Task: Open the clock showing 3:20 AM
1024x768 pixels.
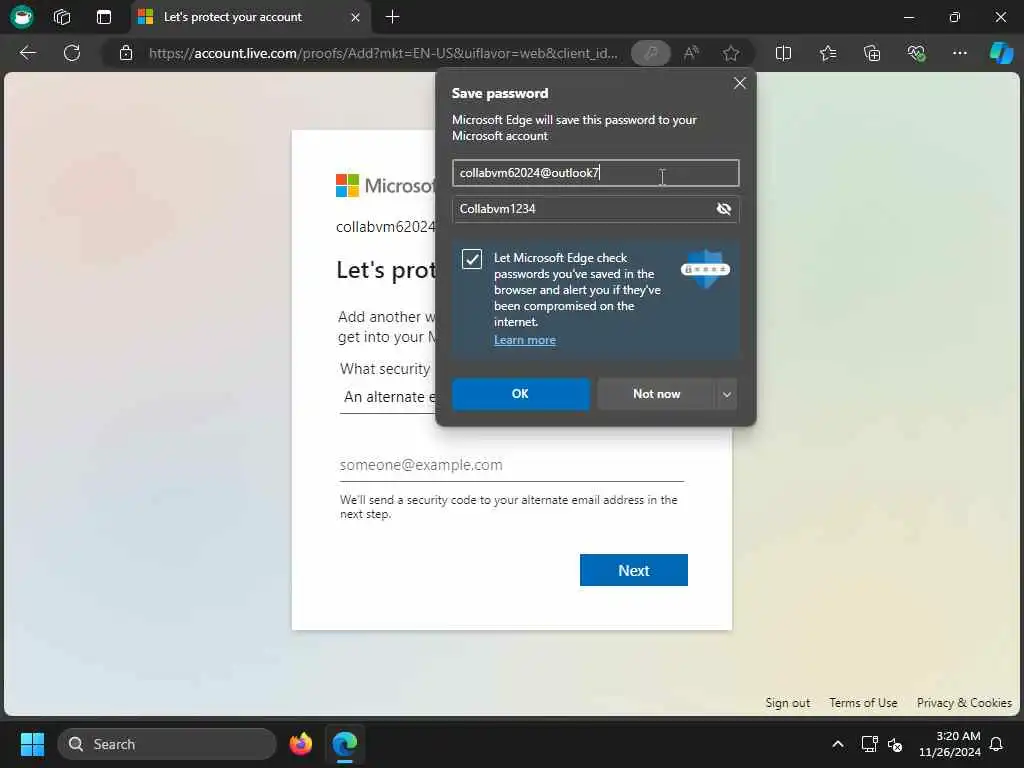Action: [x=950, y=744]
